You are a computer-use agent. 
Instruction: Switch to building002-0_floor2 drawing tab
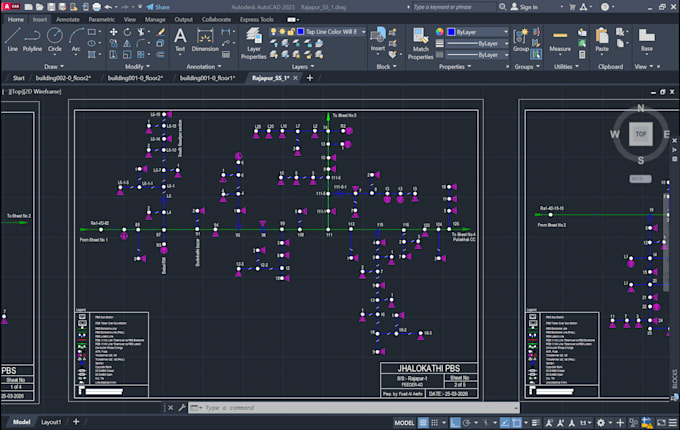[x=63, y=78]
